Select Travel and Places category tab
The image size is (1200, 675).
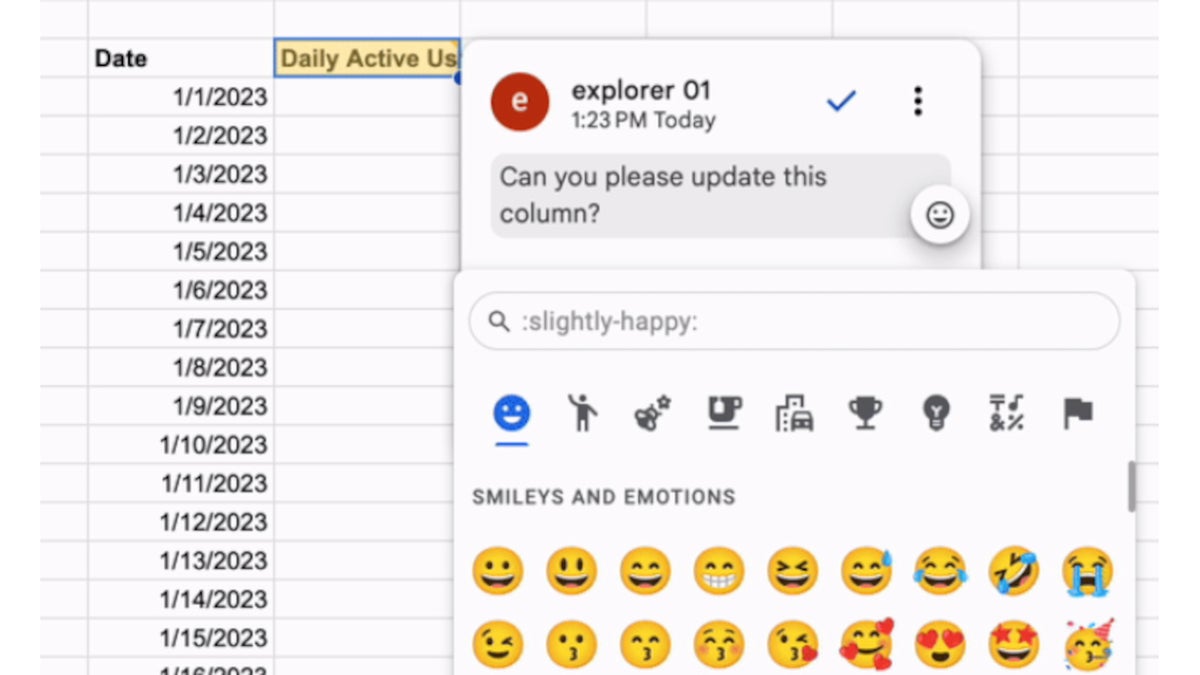[795, 412]
